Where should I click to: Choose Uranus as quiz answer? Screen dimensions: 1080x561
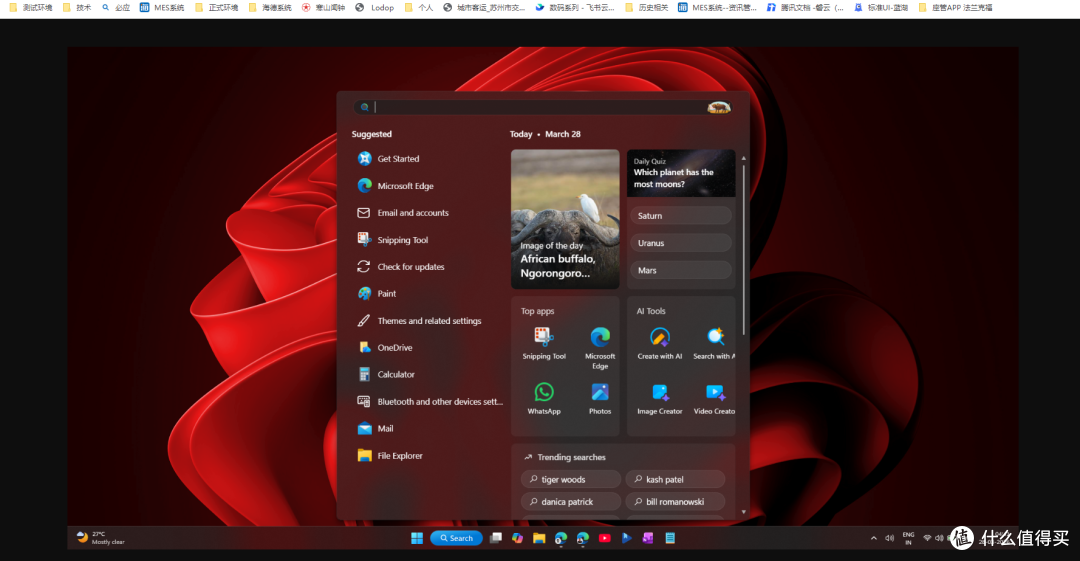681,243
